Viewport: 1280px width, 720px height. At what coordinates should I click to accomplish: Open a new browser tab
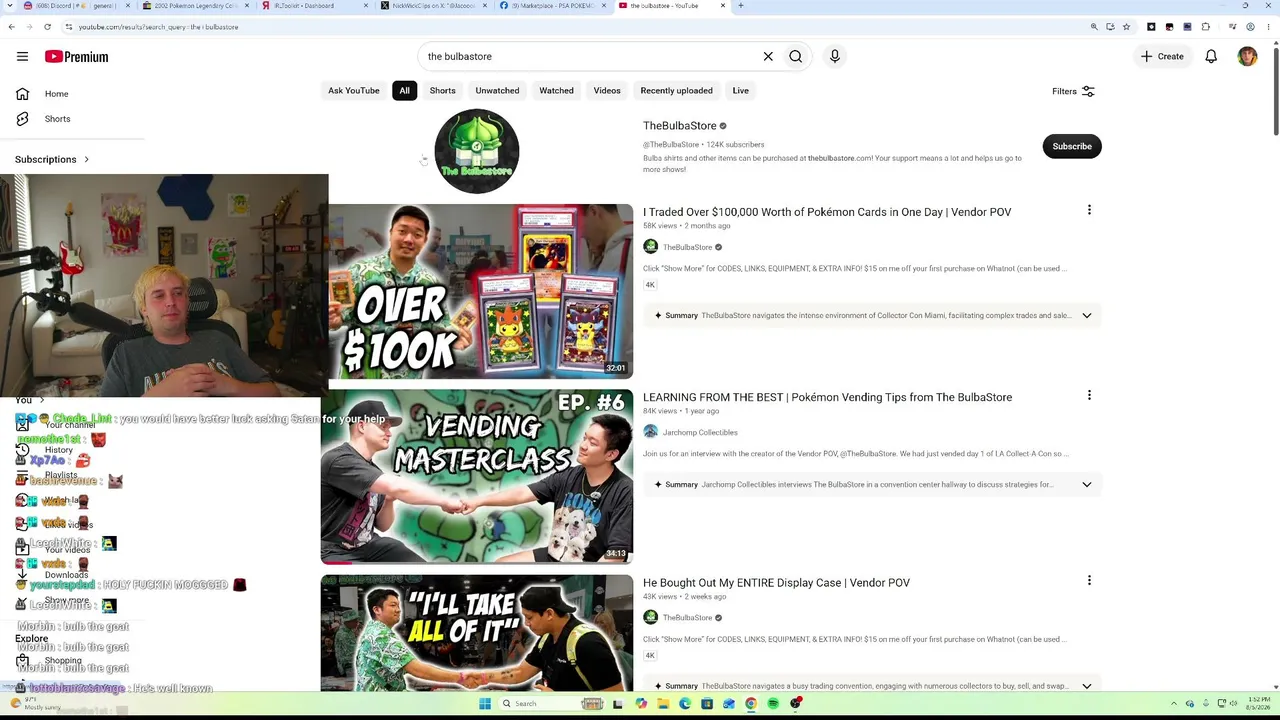(741, 6)
